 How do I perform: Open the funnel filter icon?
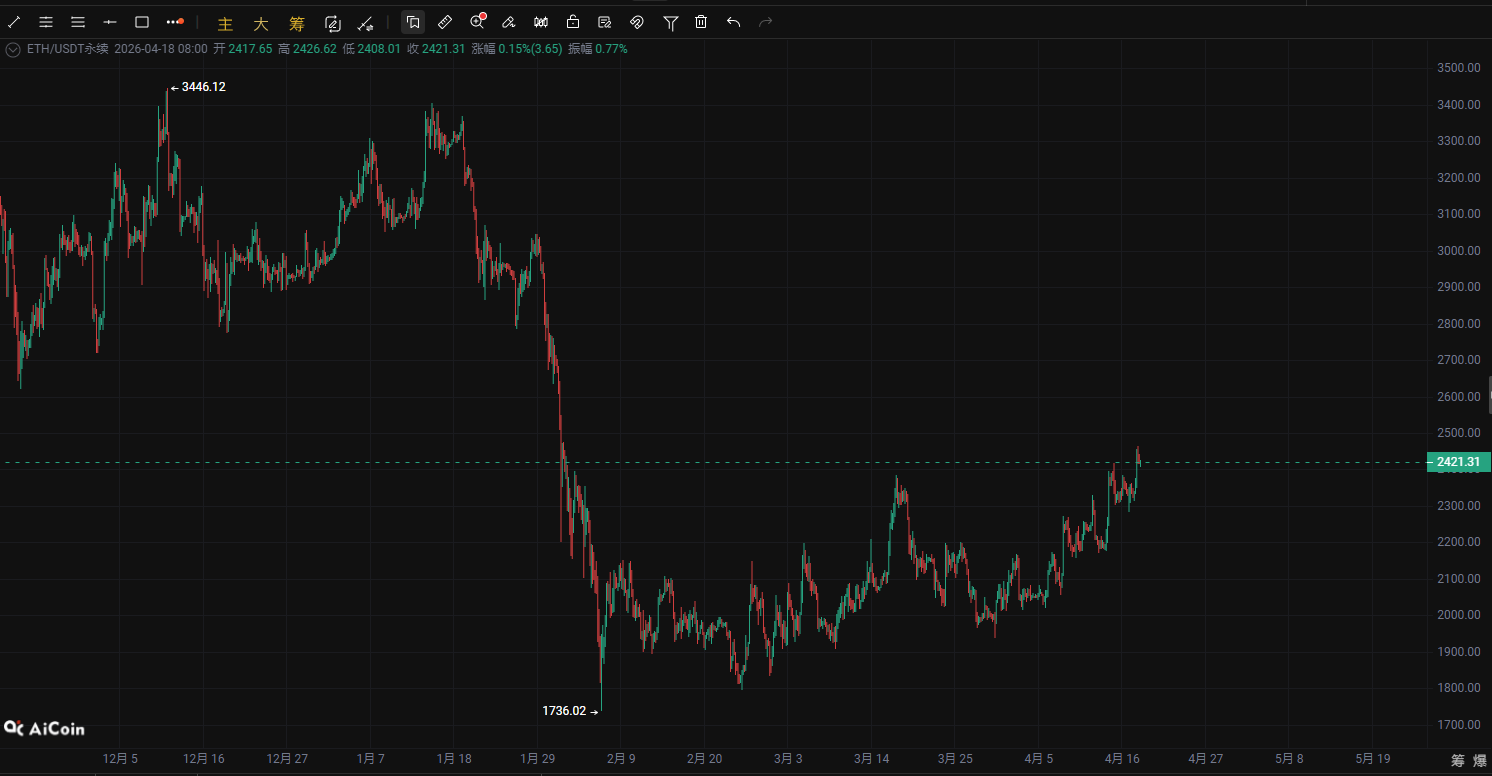[x=671, y=22]
